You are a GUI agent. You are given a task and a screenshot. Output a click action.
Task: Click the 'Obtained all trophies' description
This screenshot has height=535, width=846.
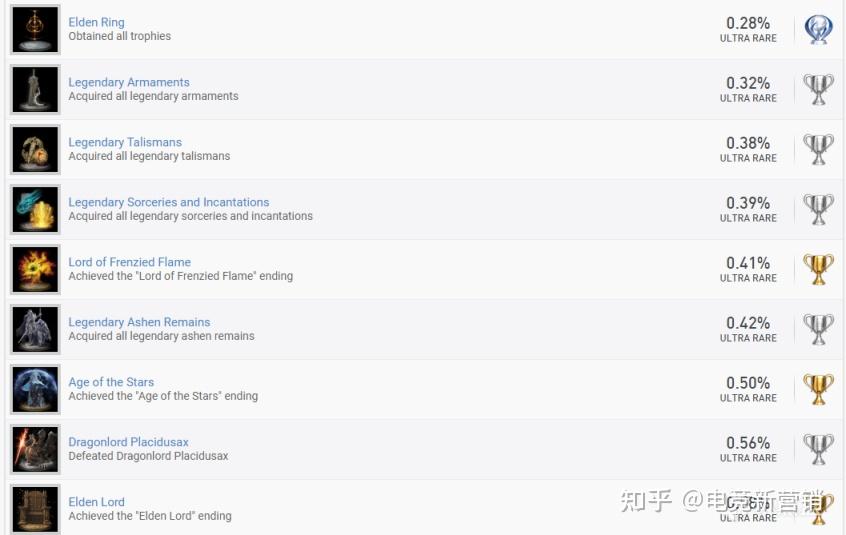(119, 36)
